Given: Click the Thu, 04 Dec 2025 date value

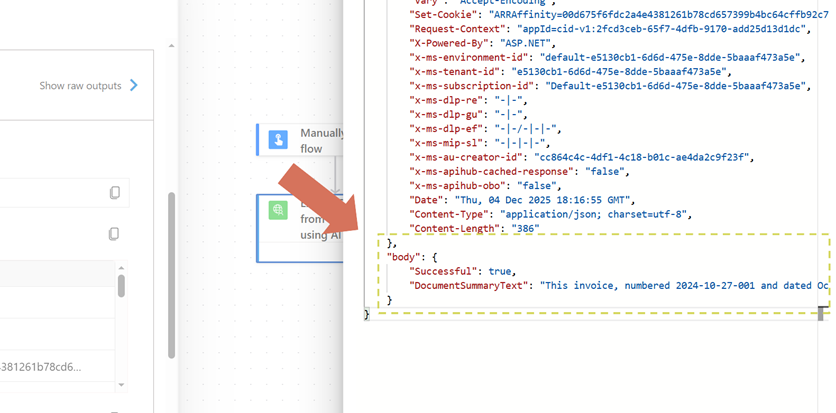Looking at the screenshot, I should [543, 200].
